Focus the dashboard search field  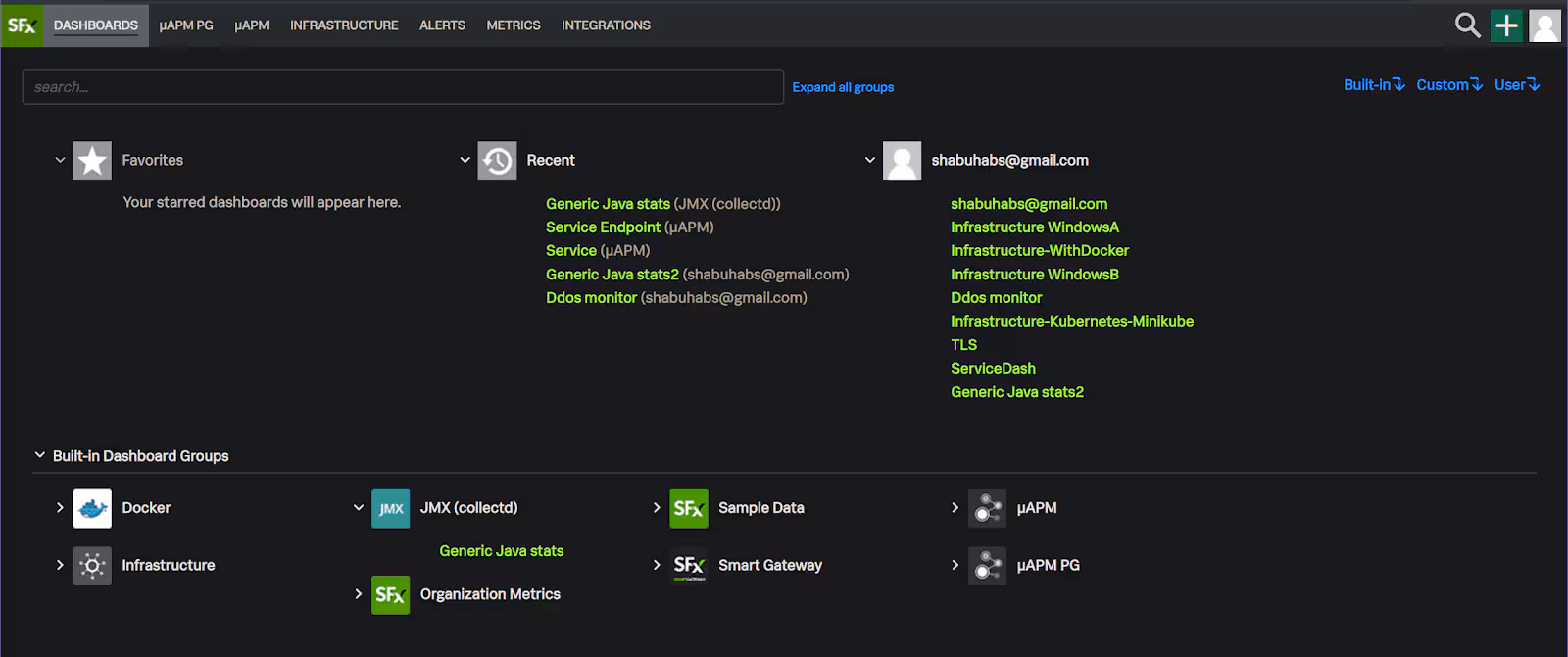(x=402, y=87)
